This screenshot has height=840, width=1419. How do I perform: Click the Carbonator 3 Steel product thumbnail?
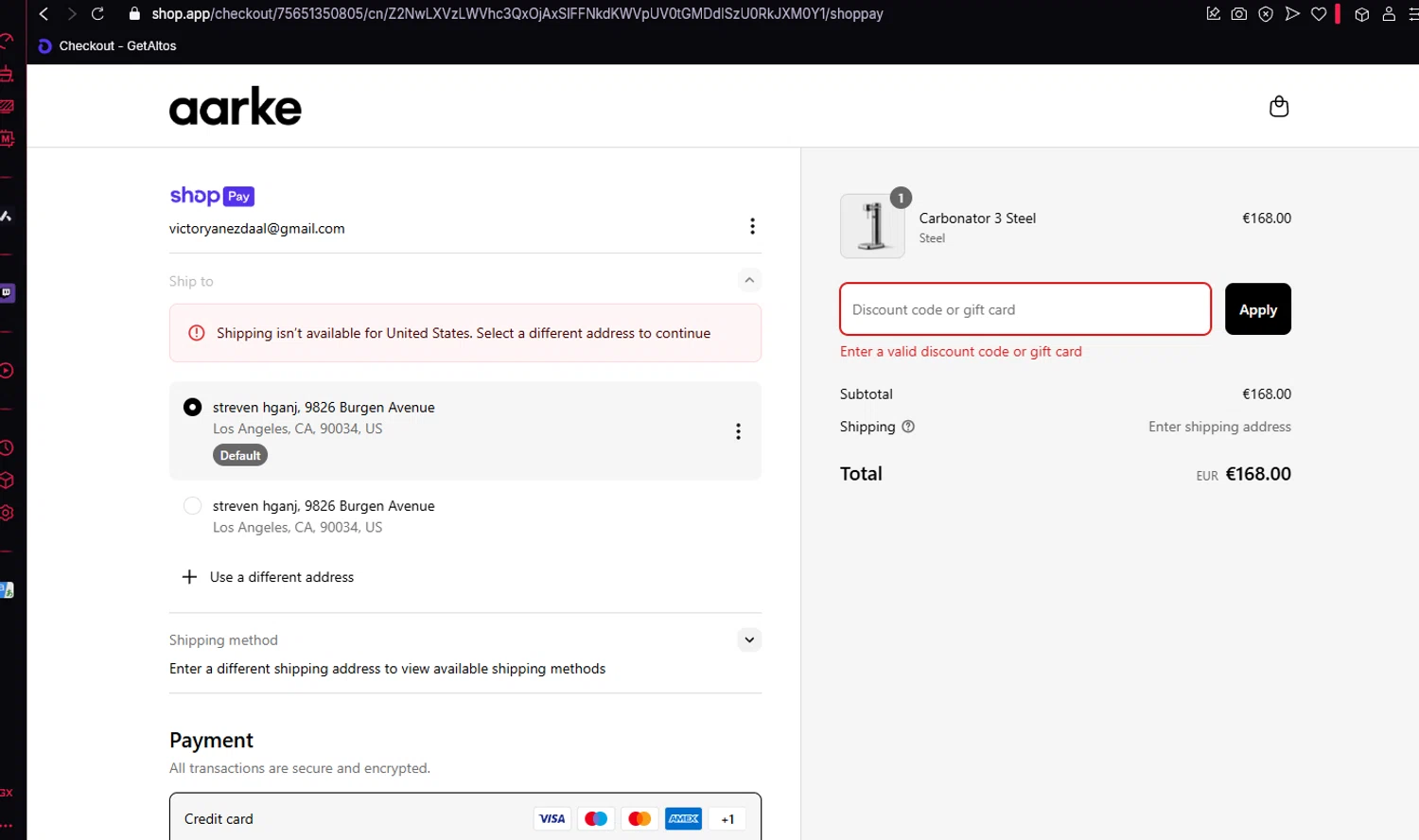[872, 226]
